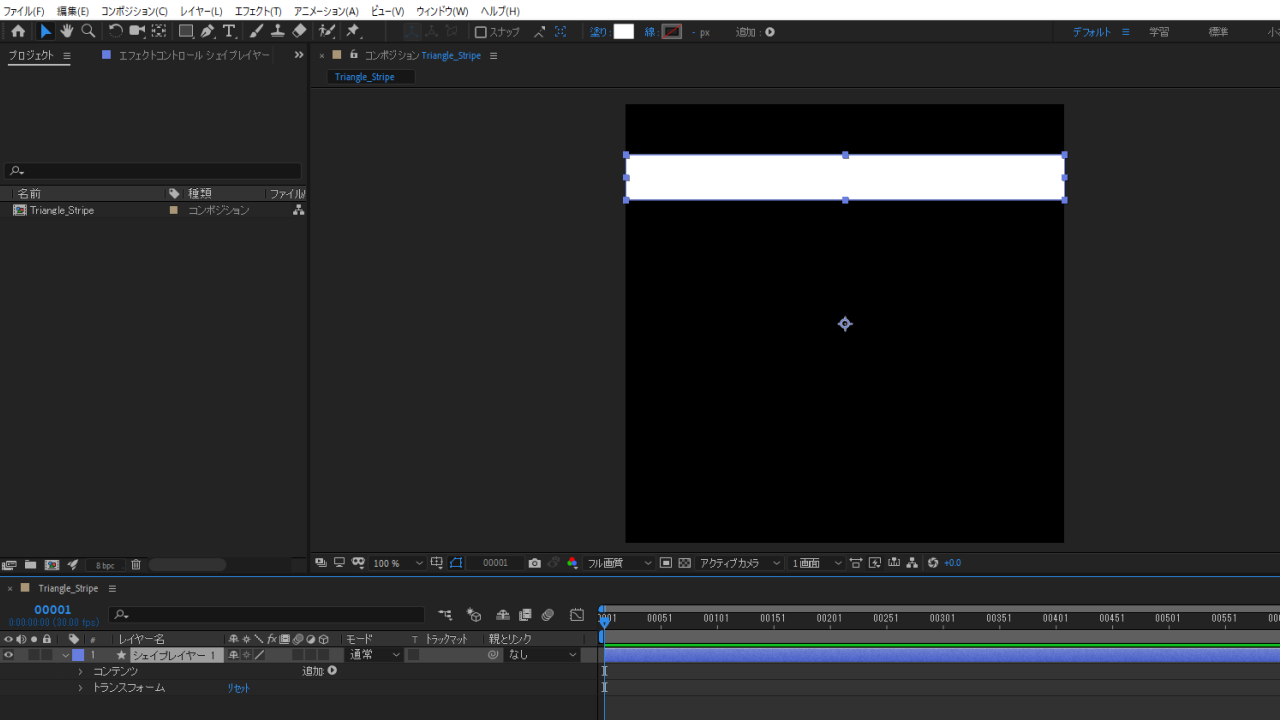Open the エフェクト(T) menu
The width and height of the screenshot is (1280, 720).
(x=258, y=11)
